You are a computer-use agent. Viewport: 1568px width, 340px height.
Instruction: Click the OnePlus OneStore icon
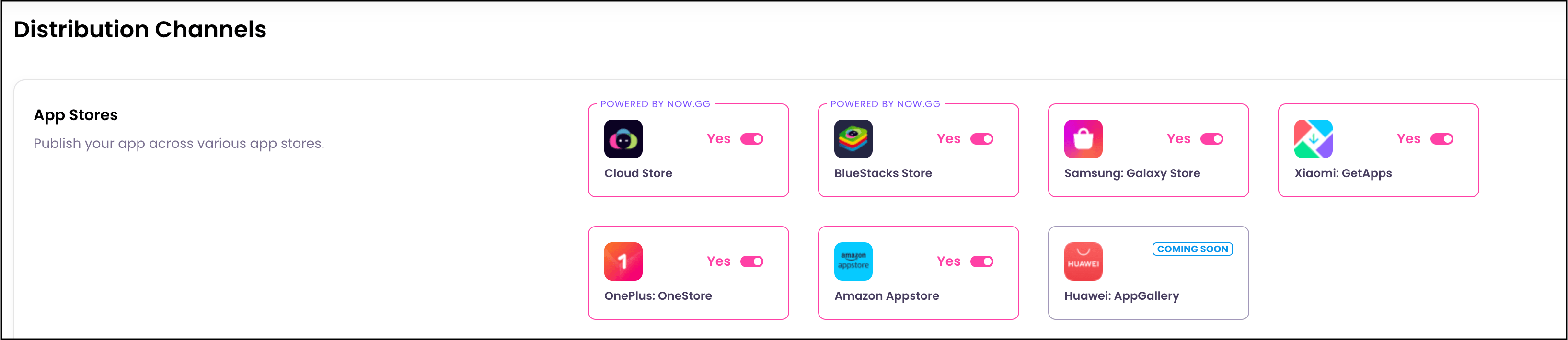(623, 261)
